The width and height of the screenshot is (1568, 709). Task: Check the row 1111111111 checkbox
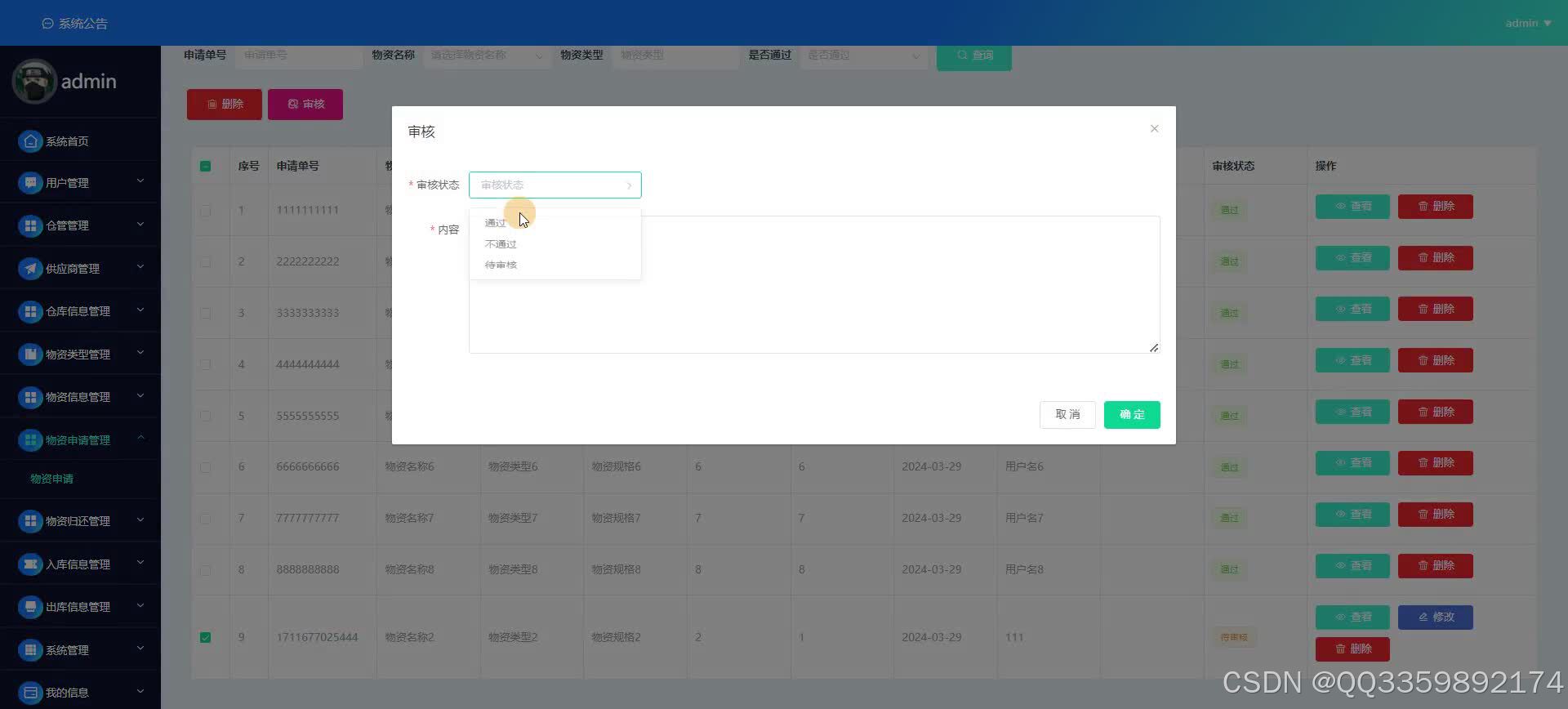point(206,210)
